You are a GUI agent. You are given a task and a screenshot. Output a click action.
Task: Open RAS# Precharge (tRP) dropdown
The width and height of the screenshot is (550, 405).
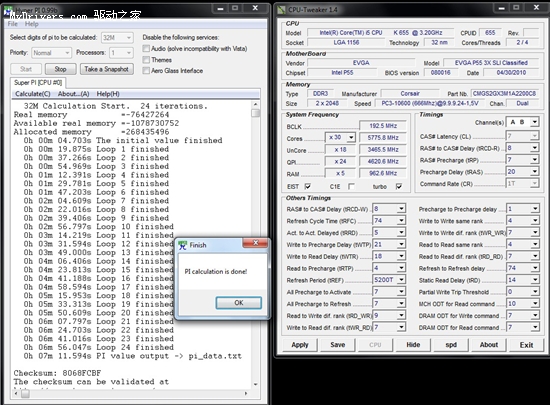tap(534, 160)
